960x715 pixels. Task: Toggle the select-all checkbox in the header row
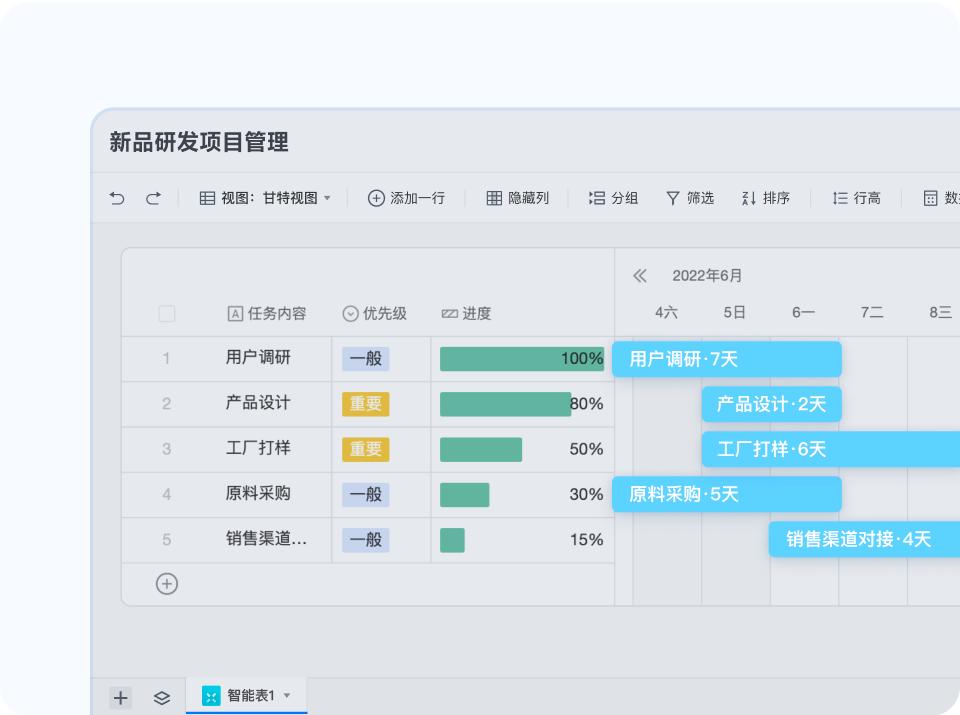167,313
